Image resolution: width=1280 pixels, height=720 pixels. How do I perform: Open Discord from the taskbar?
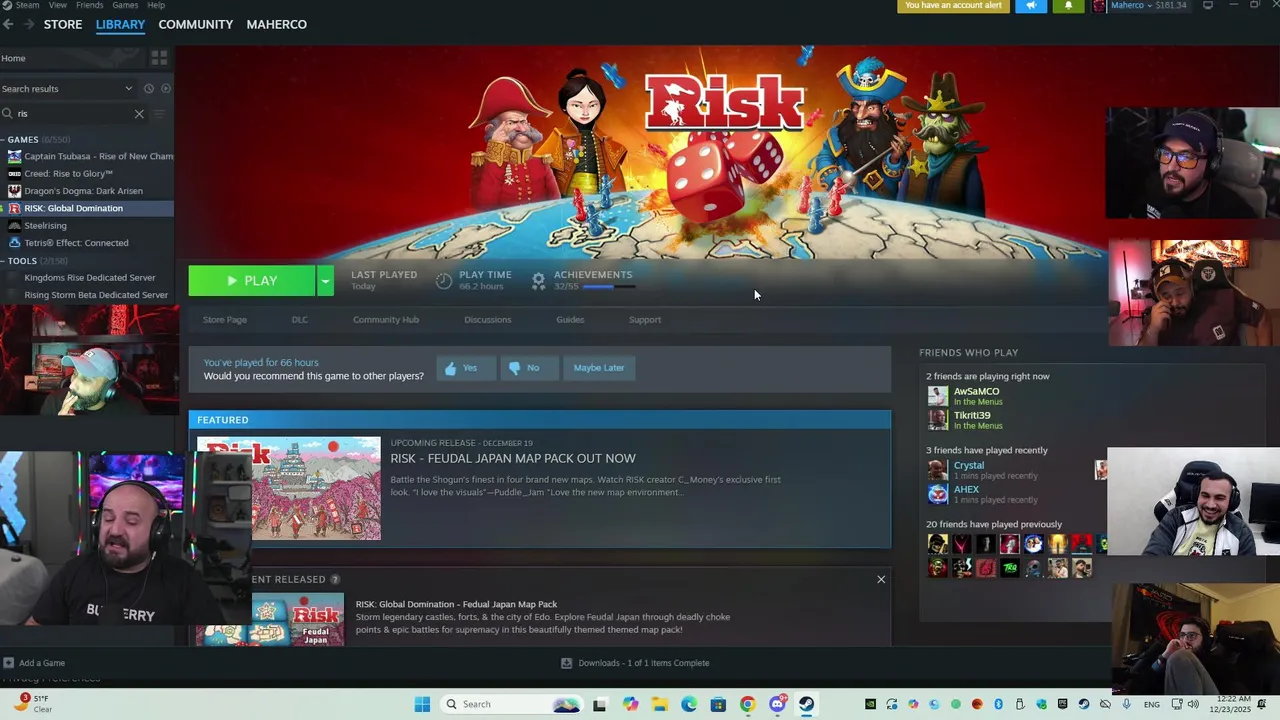(777, 704)
